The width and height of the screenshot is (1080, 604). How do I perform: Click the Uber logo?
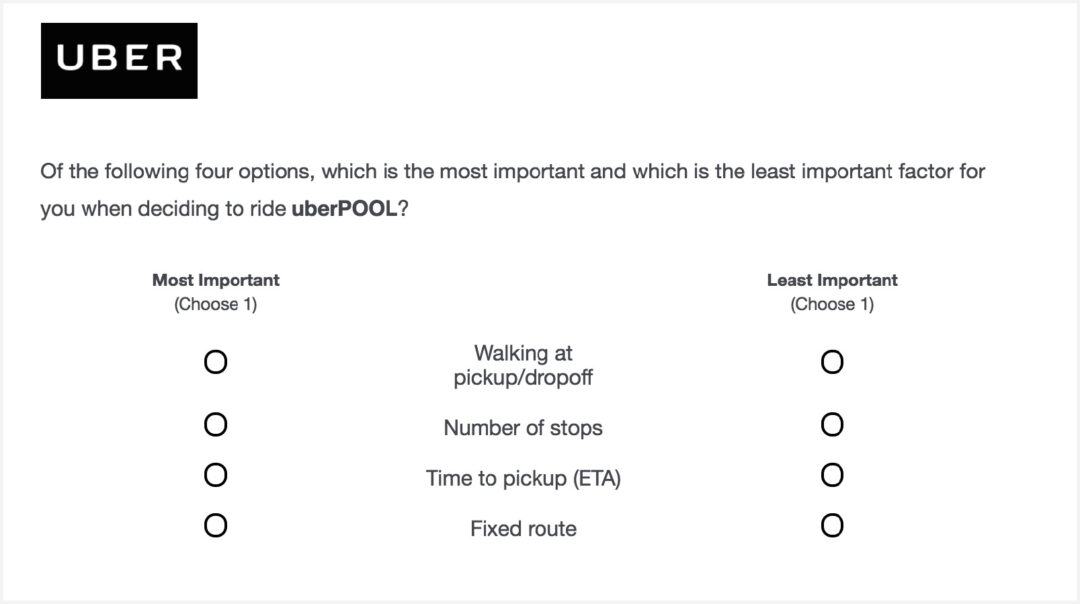tap(119, 61)
